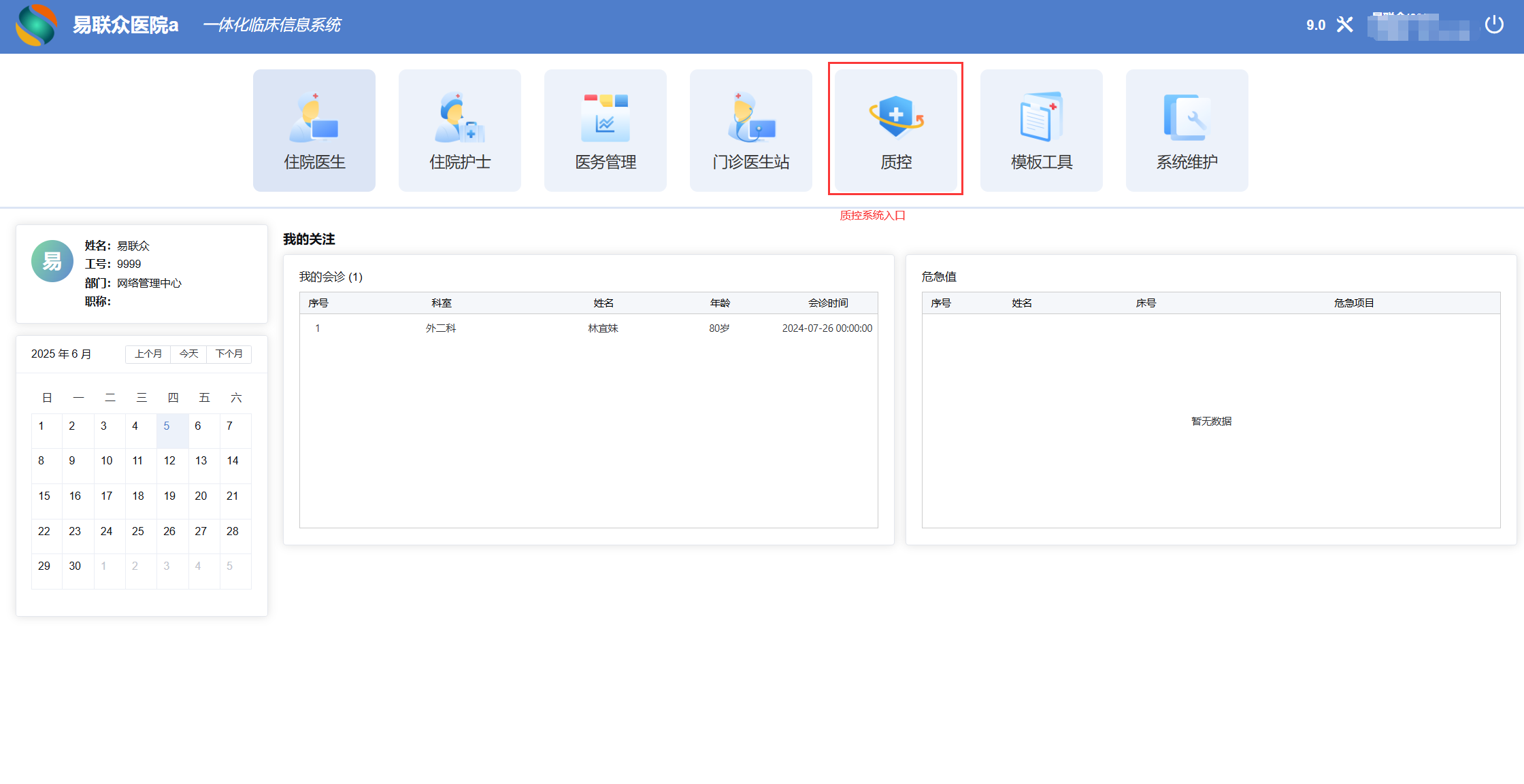Screen dimensions: 1524x784
Task: Click the 危急项目 column header
Action: 1353,303
